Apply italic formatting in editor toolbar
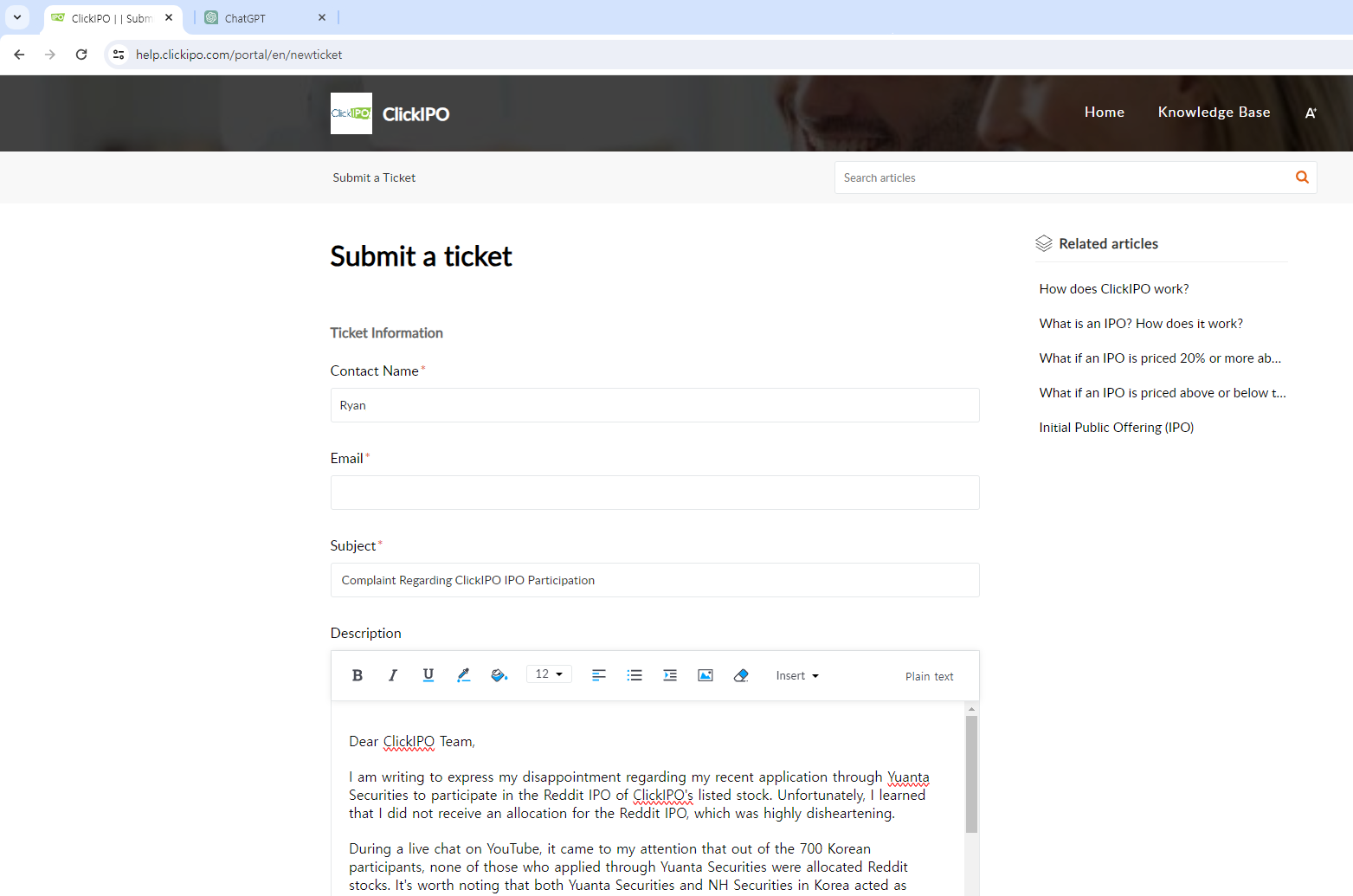This screenshot has width=1353, height=896. [x=393, y=675]
